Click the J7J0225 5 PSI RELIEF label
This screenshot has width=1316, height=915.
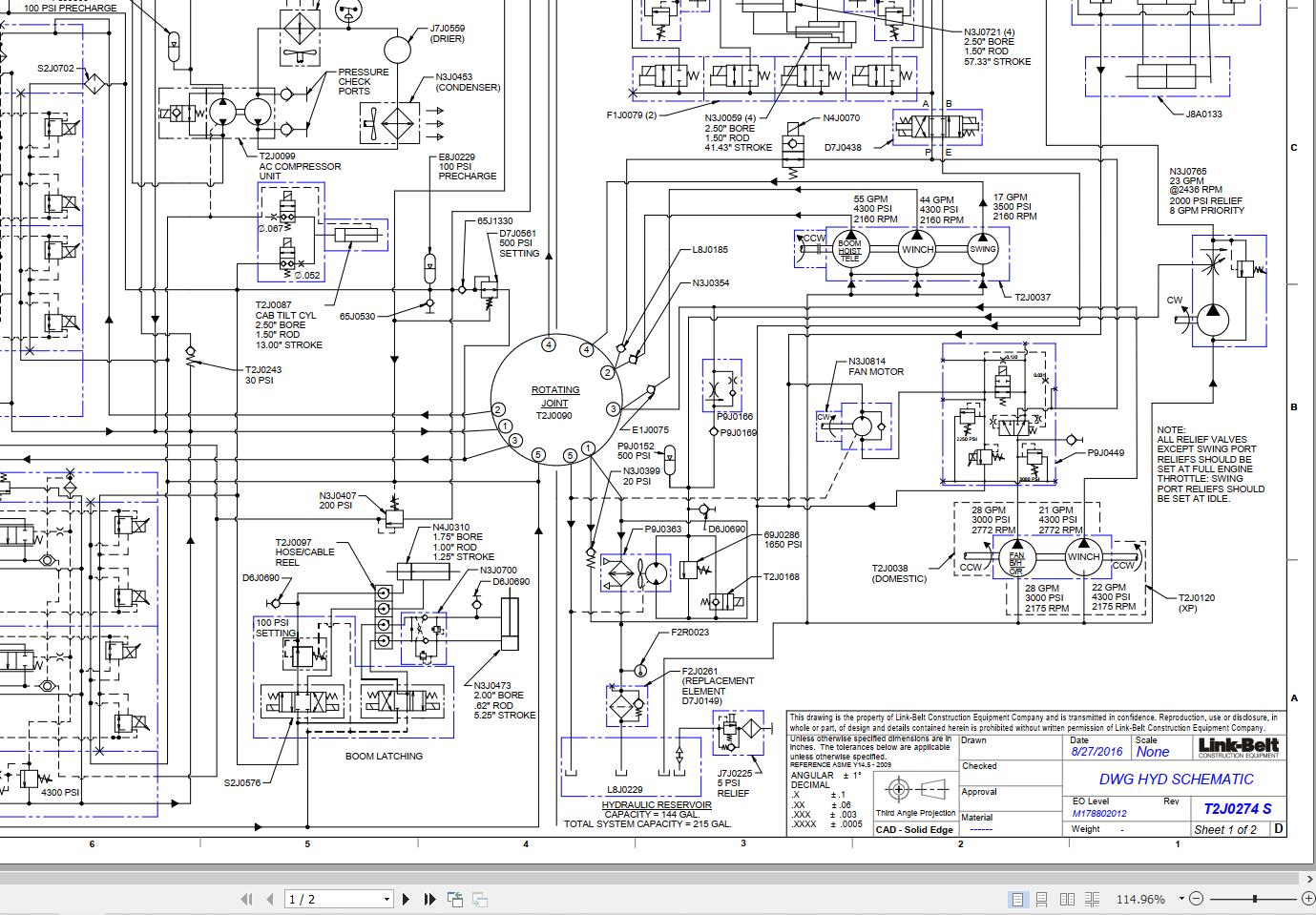tap(734, 783)
